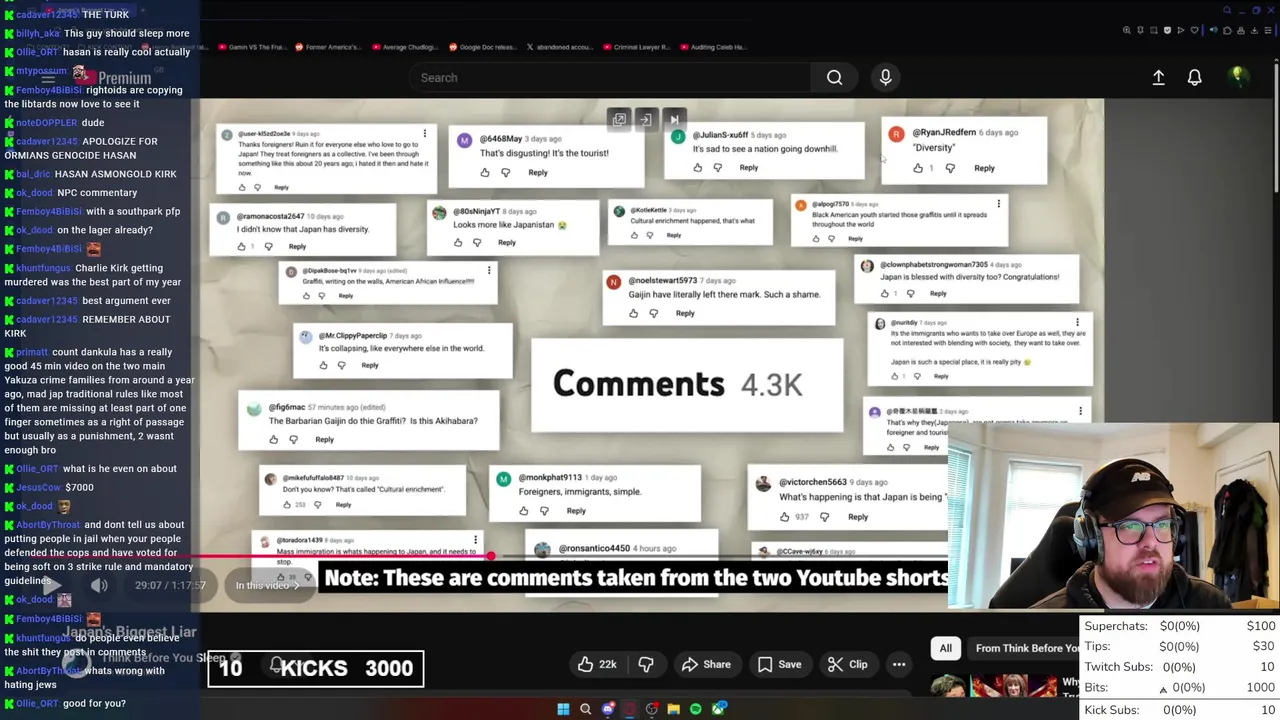Open Xbox app from taskbar

tap(718, 709)
